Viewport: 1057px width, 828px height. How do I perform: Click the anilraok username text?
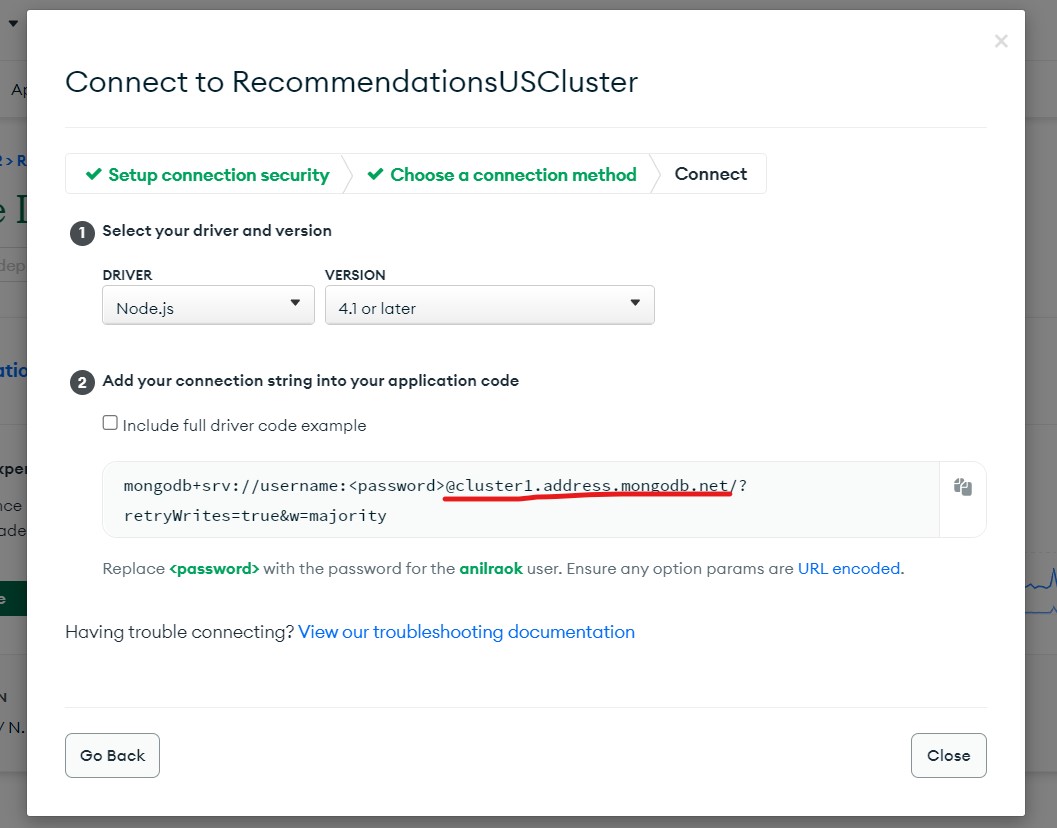(491, 568)
